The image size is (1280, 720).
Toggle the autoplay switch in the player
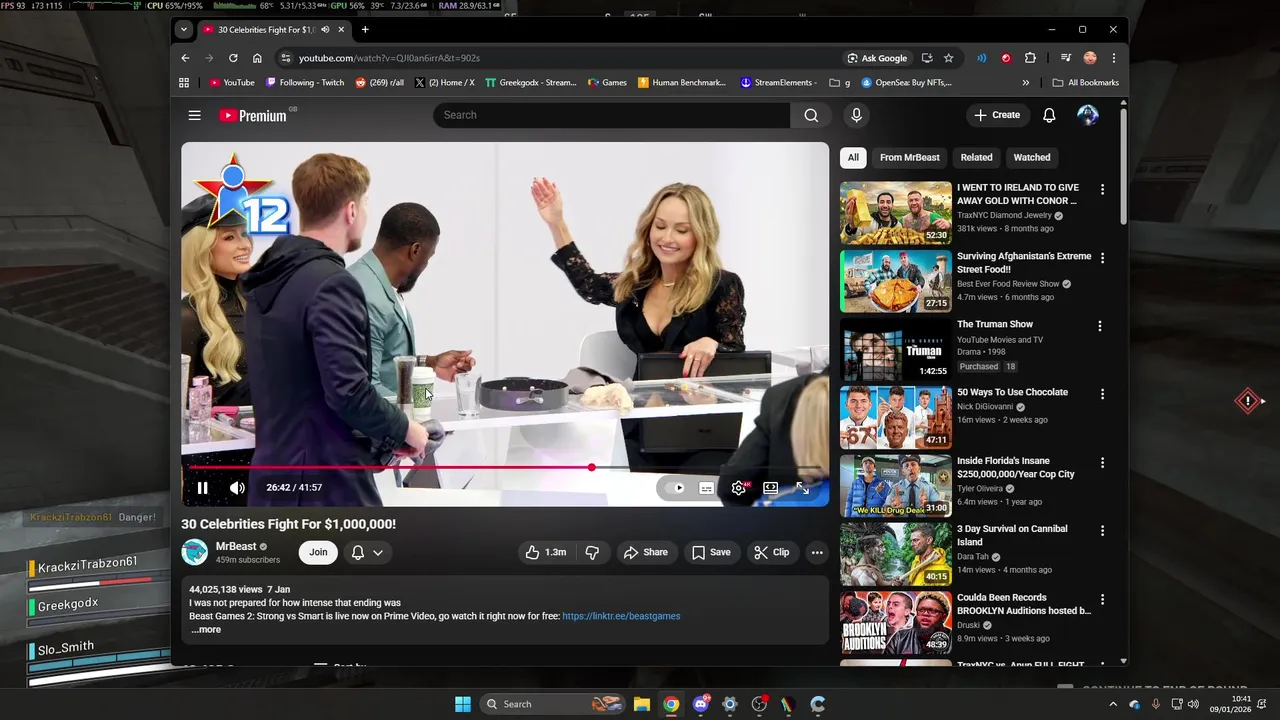click(676, 488)
